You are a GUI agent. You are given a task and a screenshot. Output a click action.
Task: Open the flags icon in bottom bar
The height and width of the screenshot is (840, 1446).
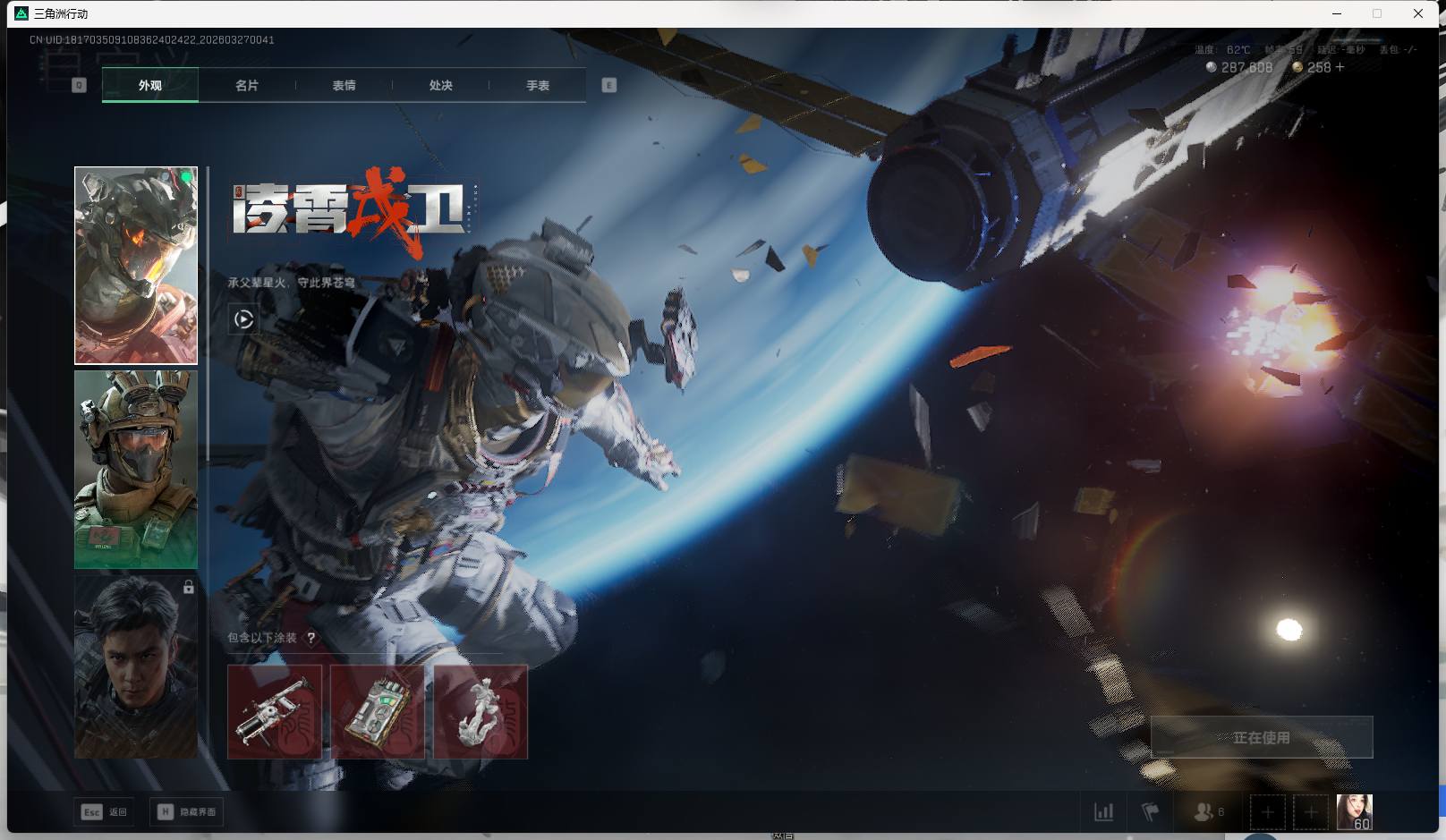point(1151,811)
